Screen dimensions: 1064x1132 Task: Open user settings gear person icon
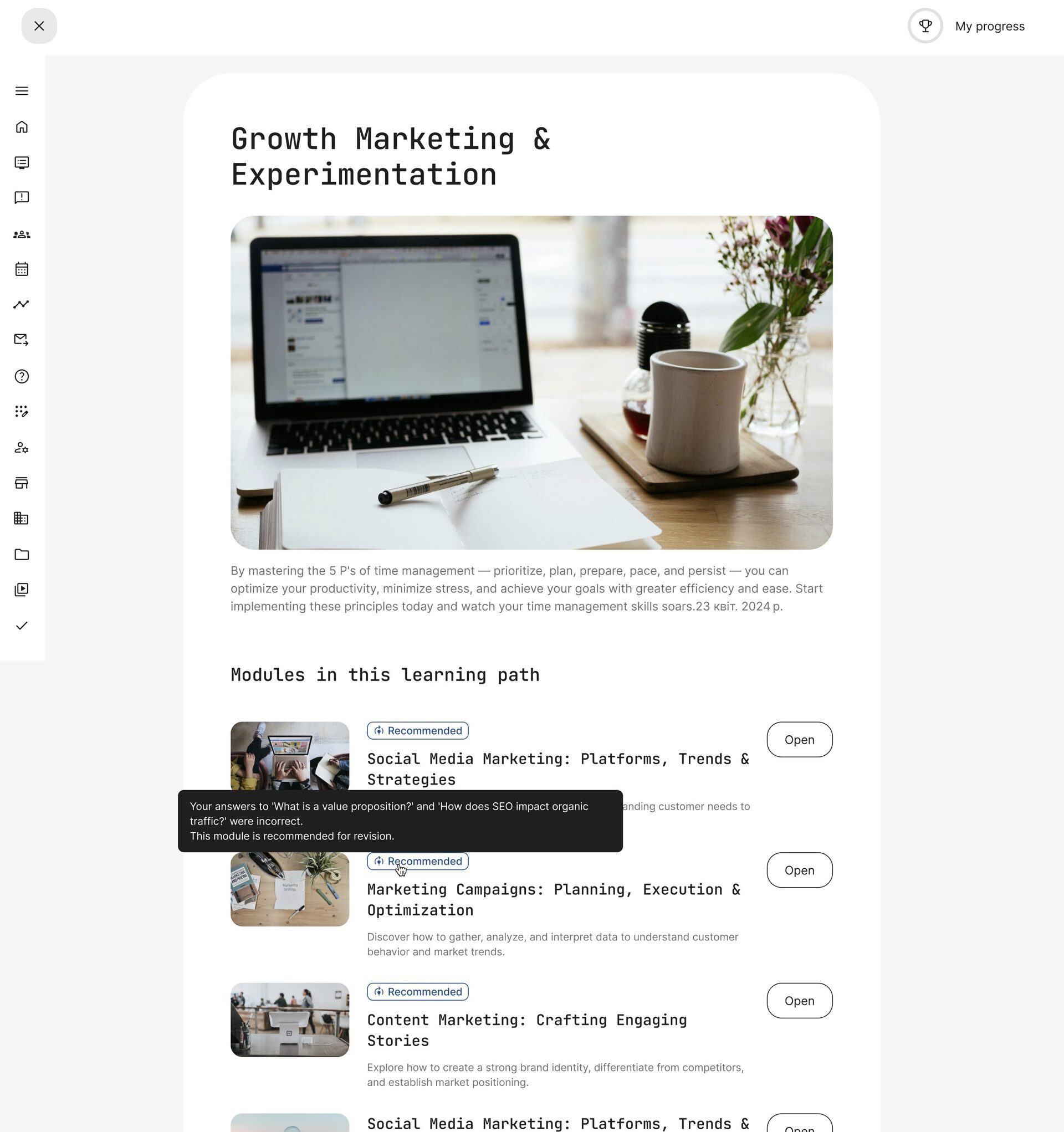(22, 448)
